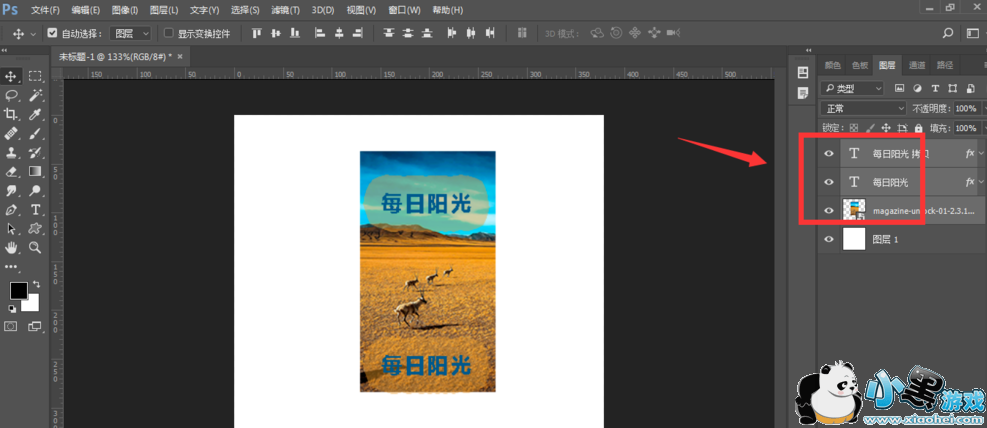Uncheck the 自动选择 checkbox
Image resolution: width=987 pixels, height=428 pixels.
pos(53,33)
